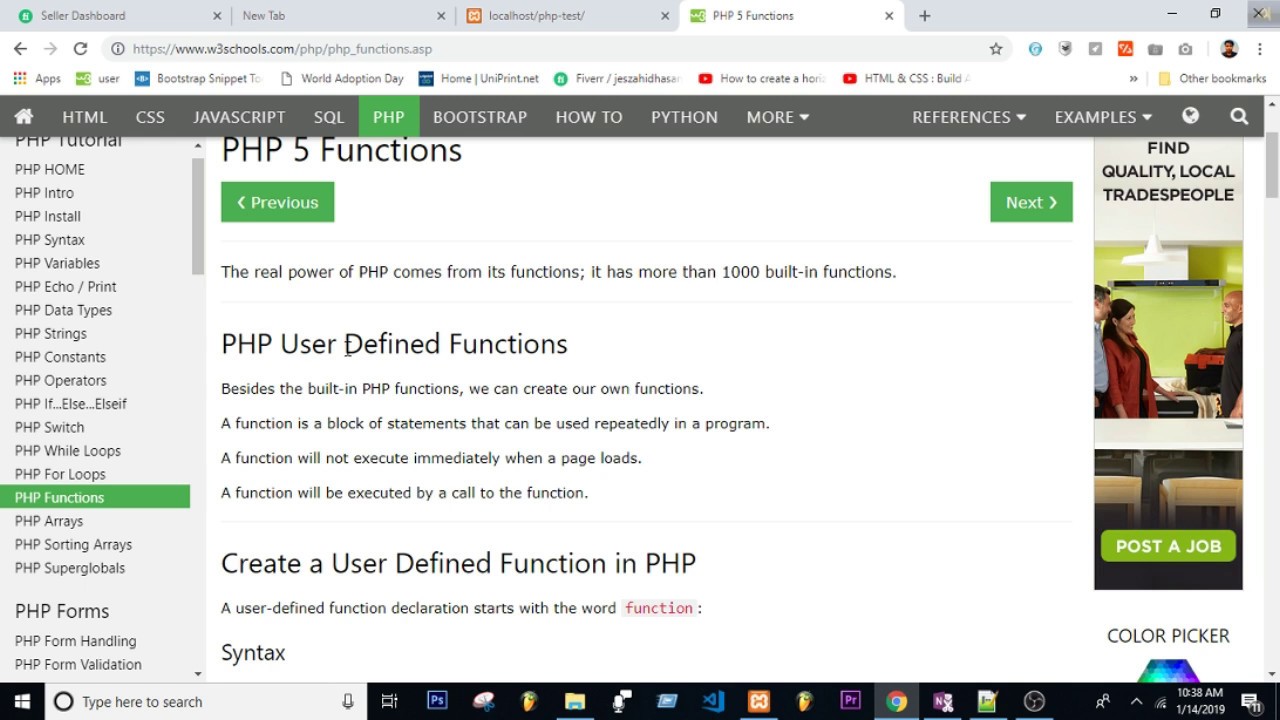
Task: Open the PYTHON tutorial in navbar
Action: point(684,117)
